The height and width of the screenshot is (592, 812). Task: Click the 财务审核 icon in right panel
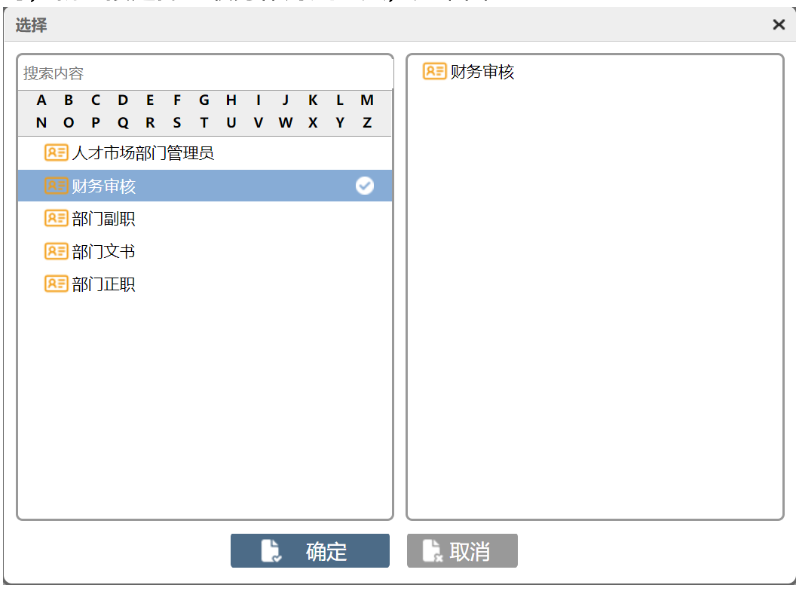[434, 71]
